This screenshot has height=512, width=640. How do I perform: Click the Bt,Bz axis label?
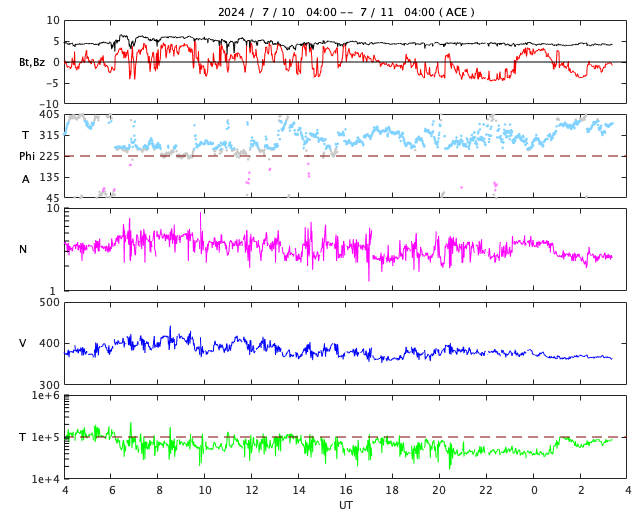pyautogui.click(x=32, y=62)
